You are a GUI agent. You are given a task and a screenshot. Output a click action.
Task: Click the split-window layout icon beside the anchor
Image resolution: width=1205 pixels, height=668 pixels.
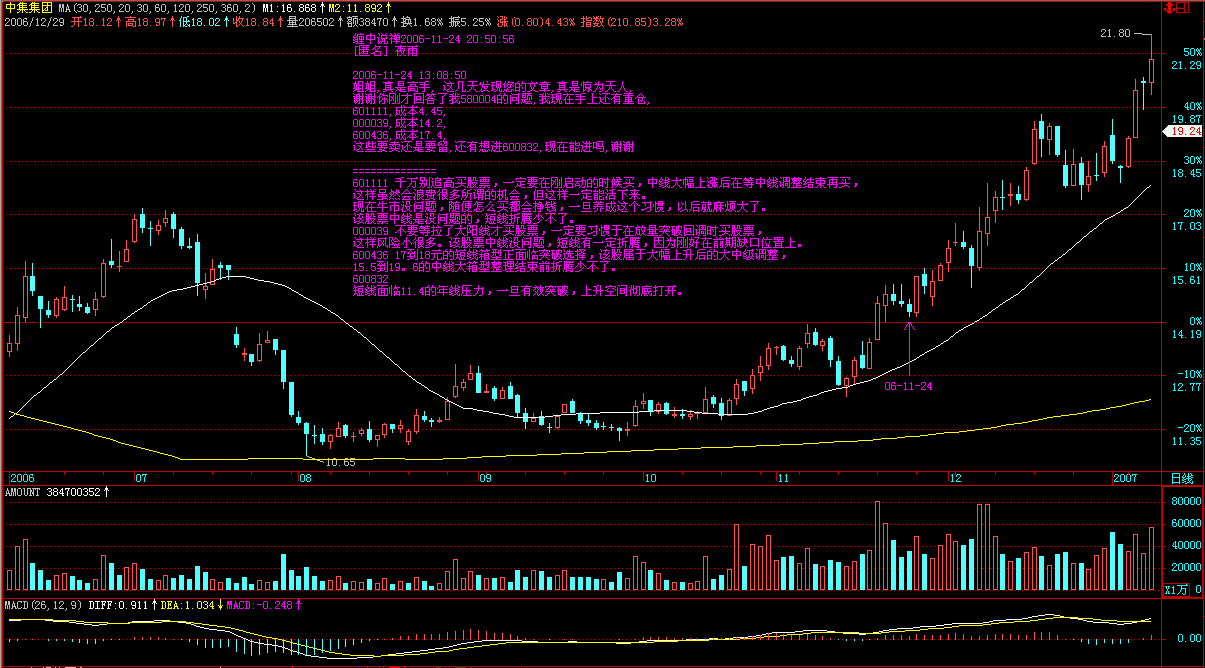(1182, 7)
